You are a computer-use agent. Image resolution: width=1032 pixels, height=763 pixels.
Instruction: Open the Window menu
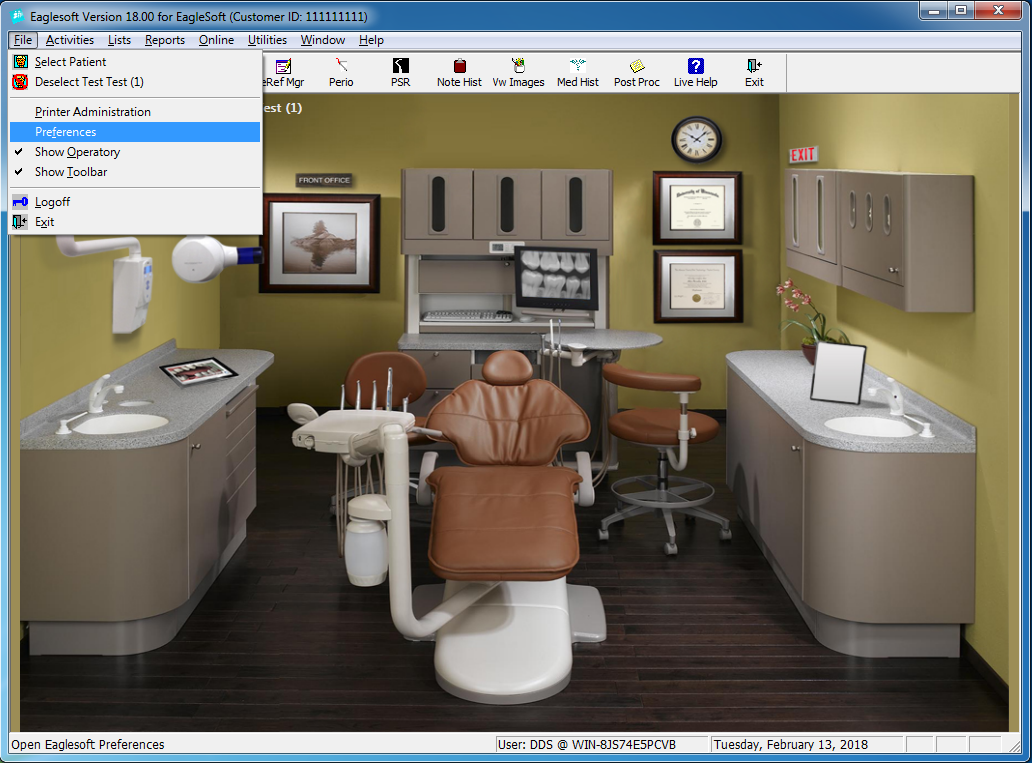coord(322,40)
